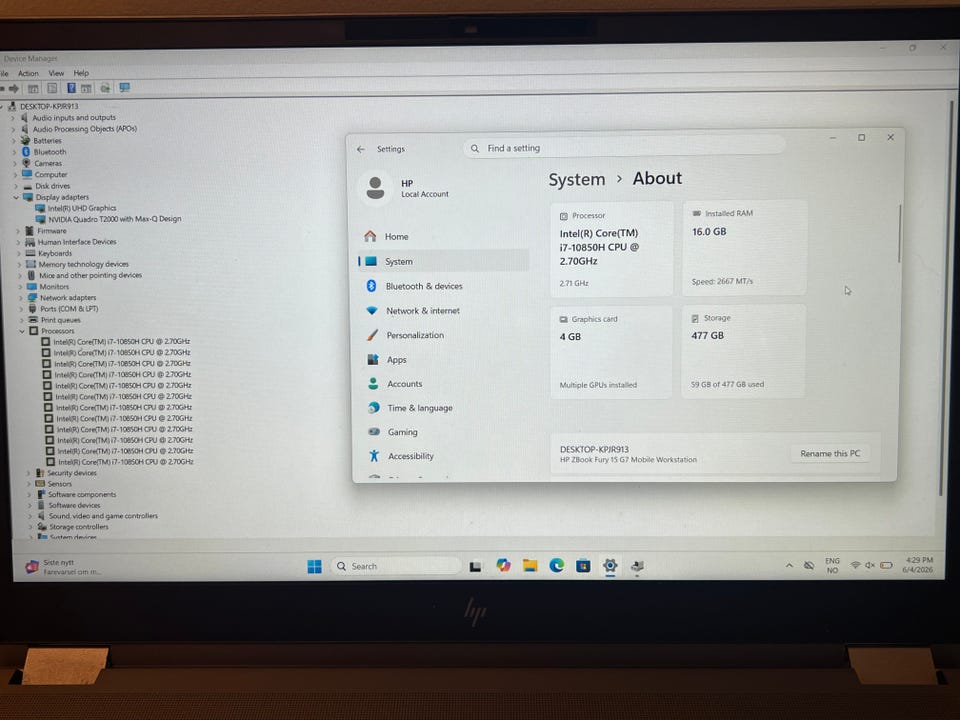Click Device Manager forward arrow toolbar icon
The height and width of the screenshot is (720, 960).
point(14,88)
